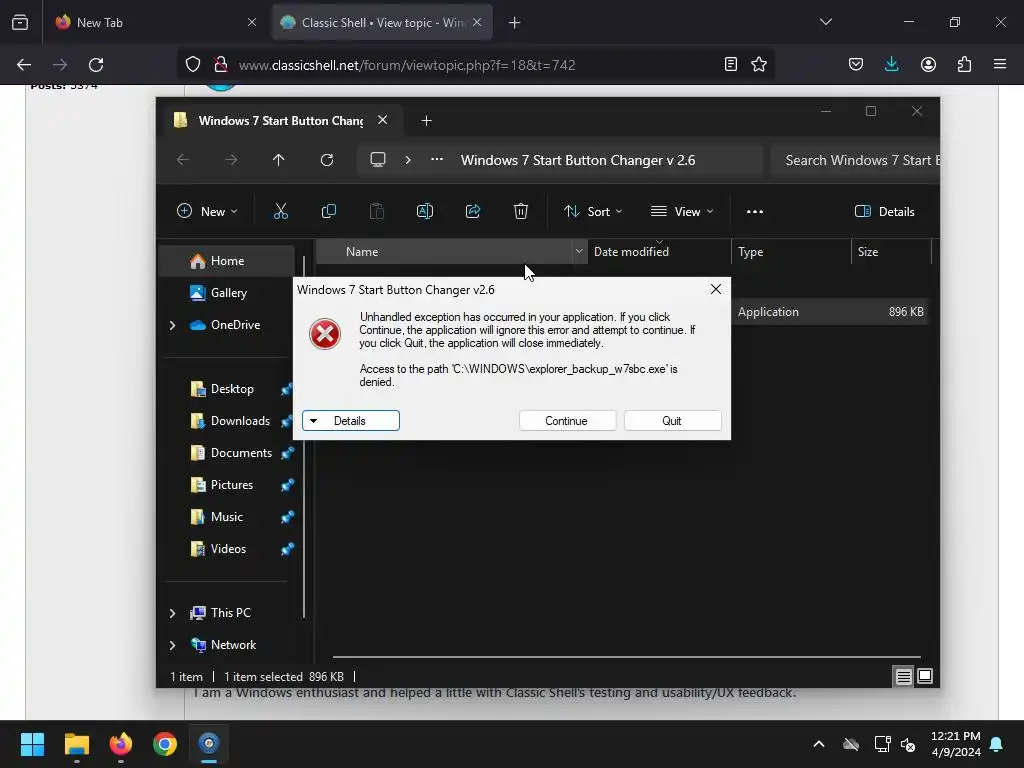Expand the This PC tree node

pyautogui.click(x=172, y=613)
